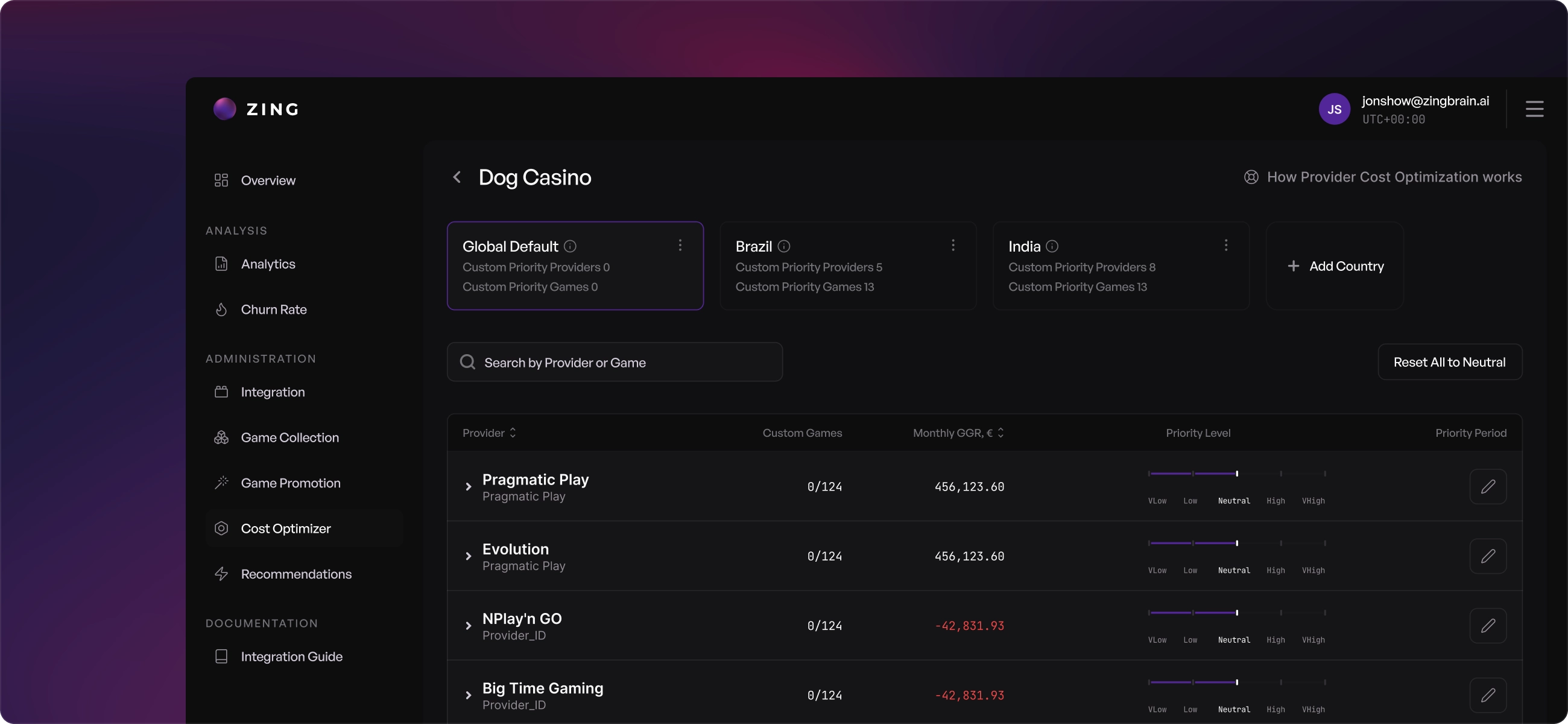The image size is (1568, 724).
Task: Click Reset All to Neutral
Action: coord(1449,361)
